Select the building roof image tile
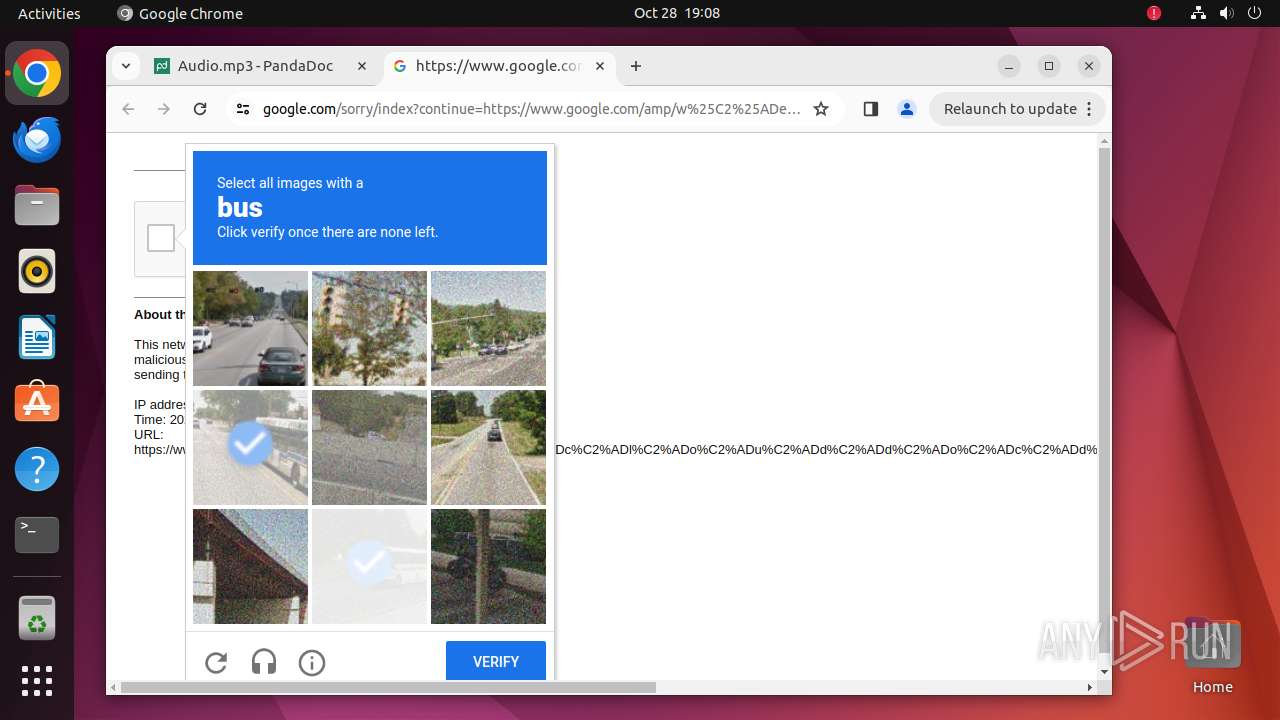Viewport: 1280px width, 720px height. tap(250, 566)
